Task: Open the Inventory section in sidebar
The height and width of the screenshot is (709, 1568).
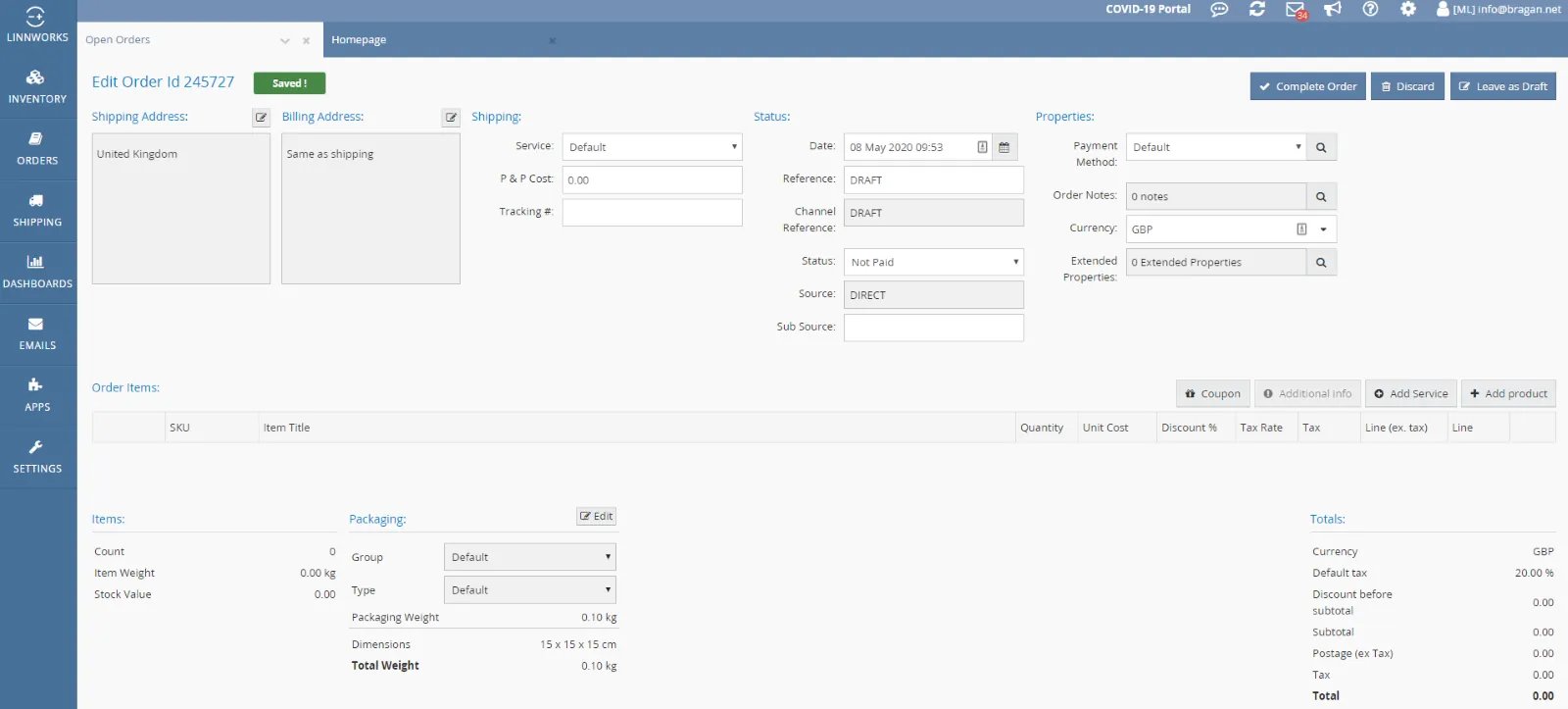Action: pyautogui.click(x=37, y=87)
